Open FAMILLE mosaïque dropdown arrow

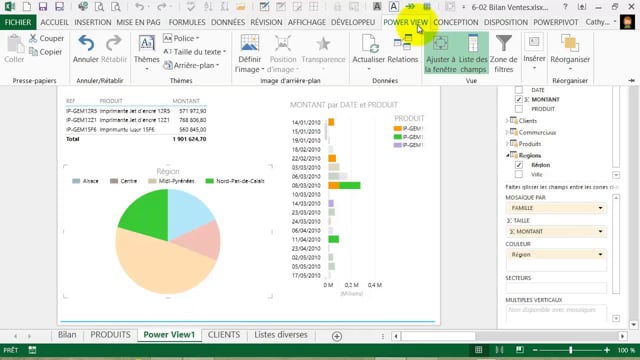pos(600,208)
